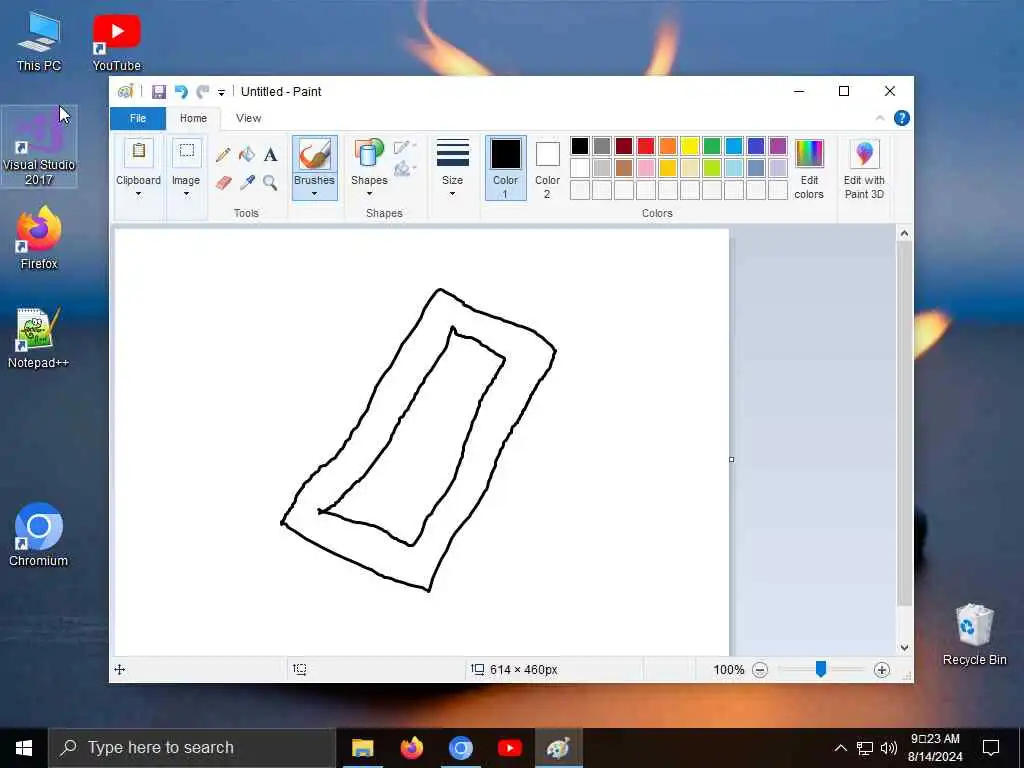Open File Explorer from the taskbar
This screenshot has width=1024, height=768.
pos(362,748)
